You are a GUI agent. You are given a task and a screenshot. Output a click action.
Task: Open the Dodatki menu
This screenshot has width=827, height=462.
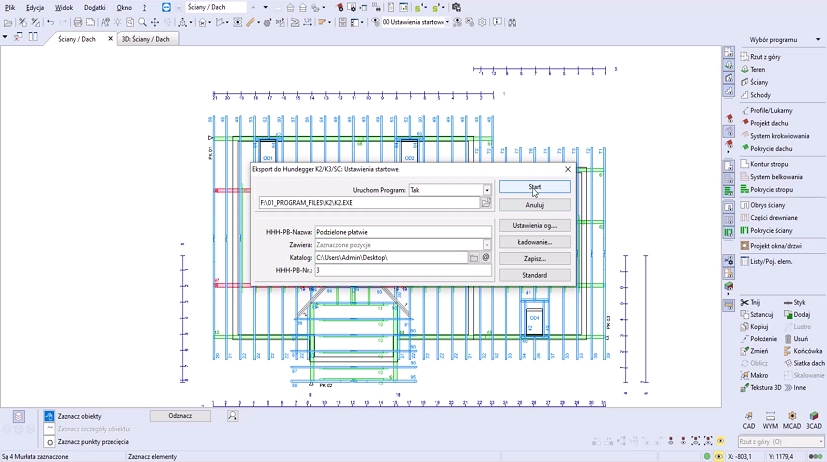pos(94,7)
